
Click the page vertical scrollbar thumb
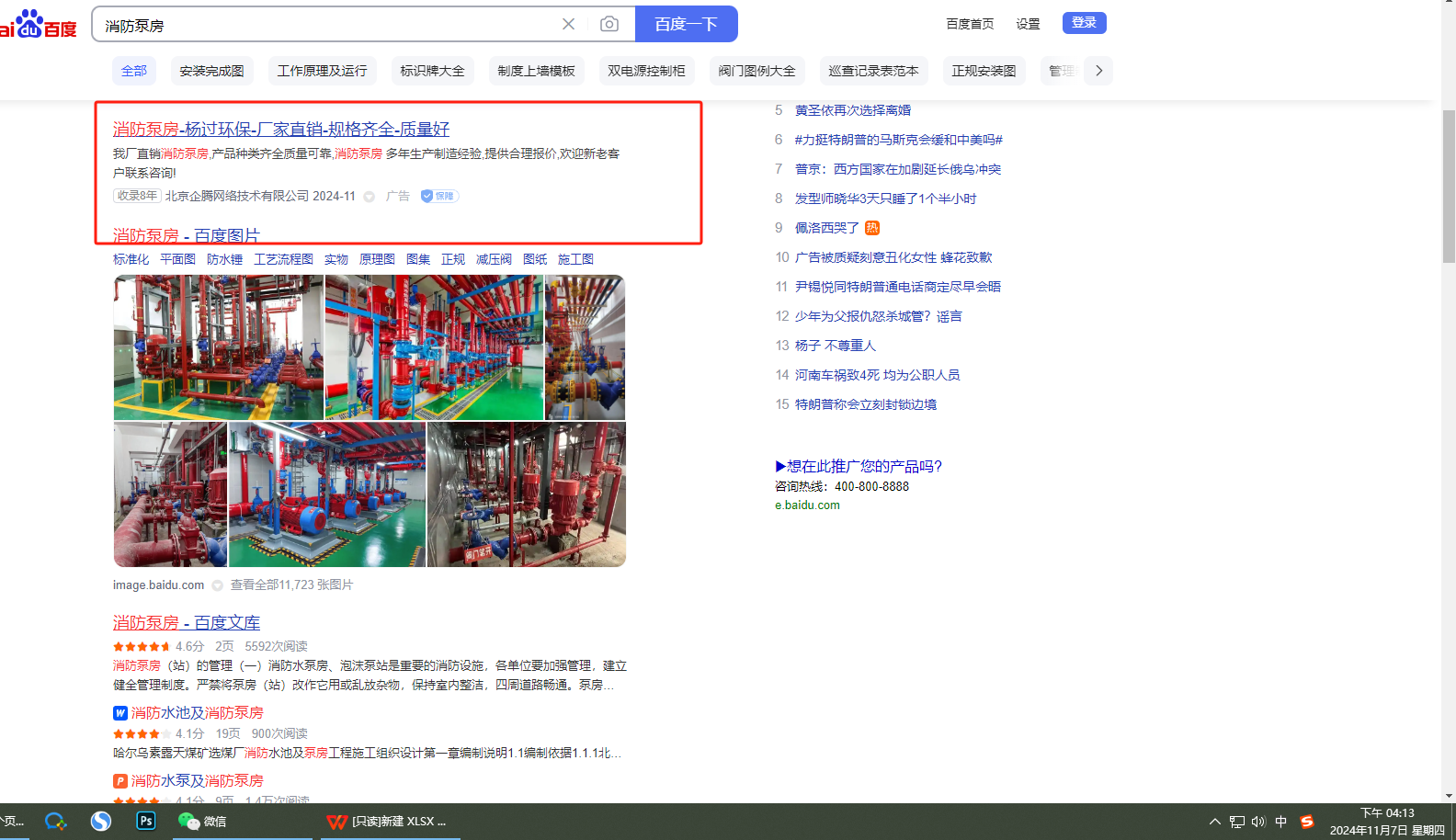point(1449,186)
